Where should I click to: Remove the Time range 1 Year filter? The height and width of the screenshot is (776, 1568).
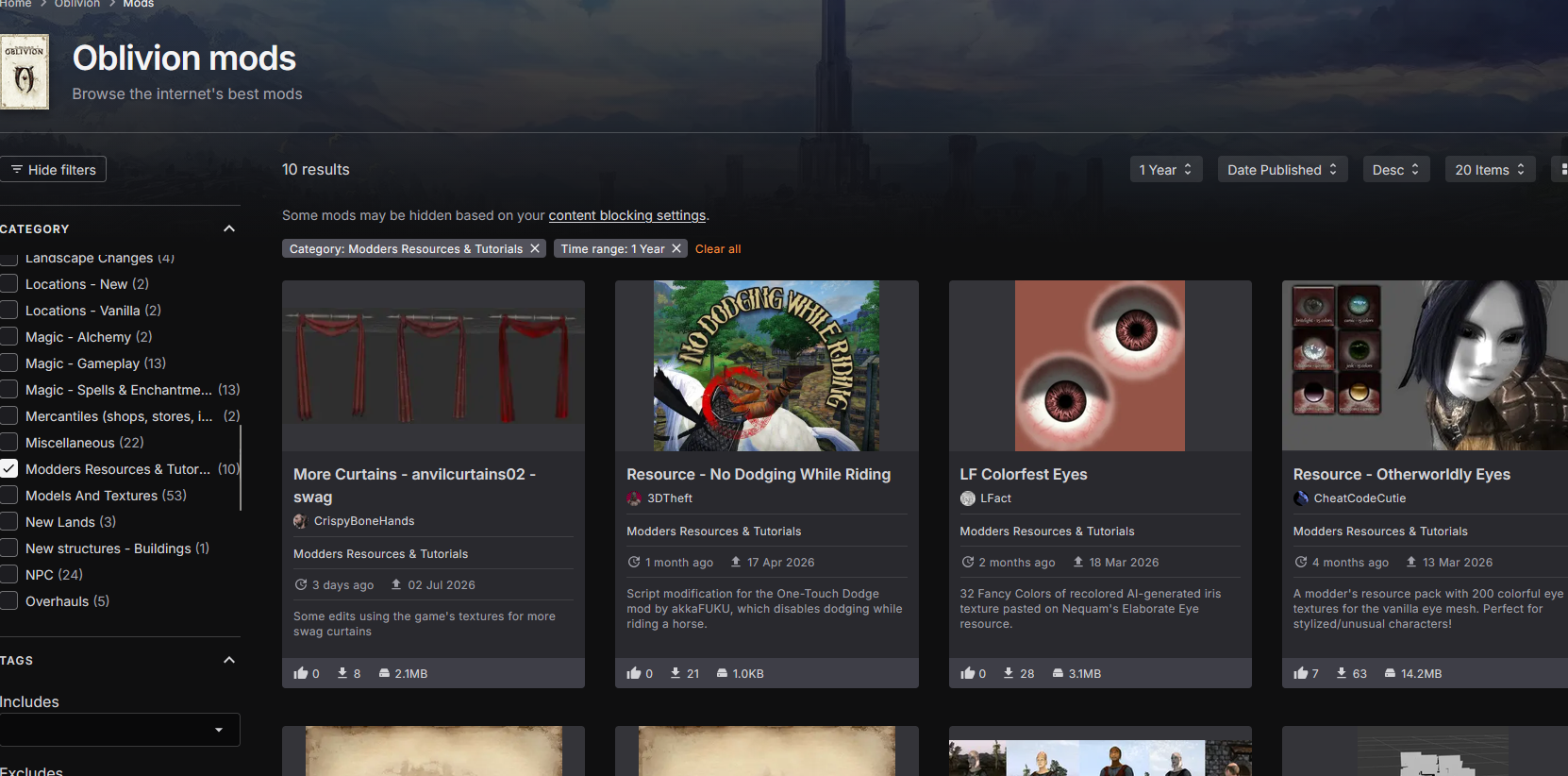pos(676,248)
